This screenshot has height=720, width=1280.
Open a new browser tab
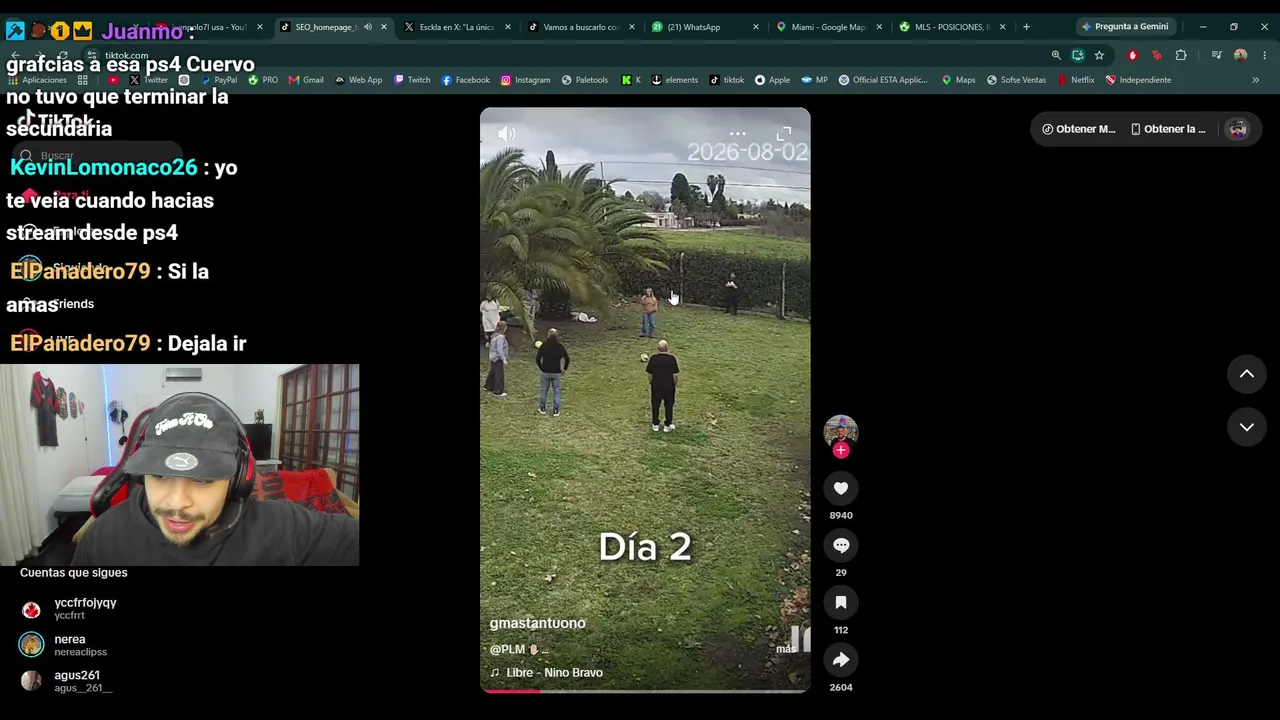(x=1026, y=27)
